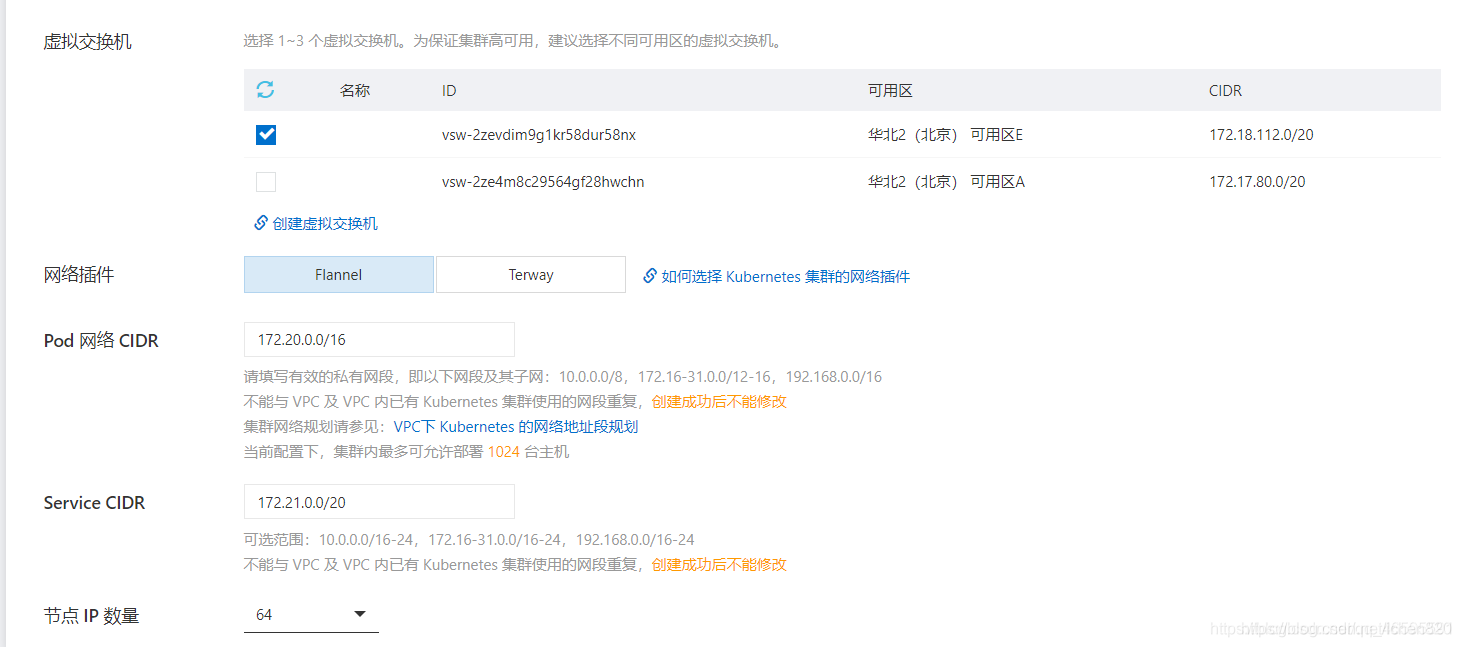Click the 创建虚拟交换机 link
1461x647 pixels.
pos(316,223)
